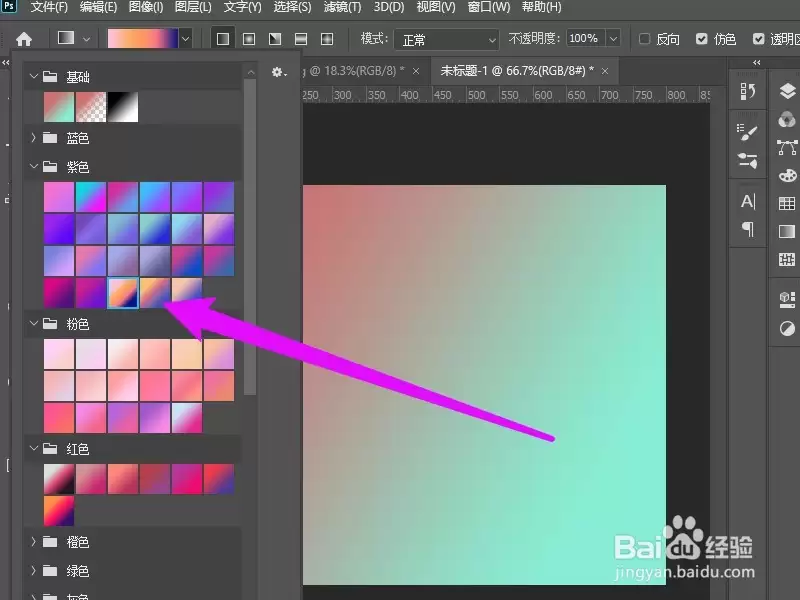Collapse the right panel dock double-arrow
This screenshot has height=600, width=800.
757,63
